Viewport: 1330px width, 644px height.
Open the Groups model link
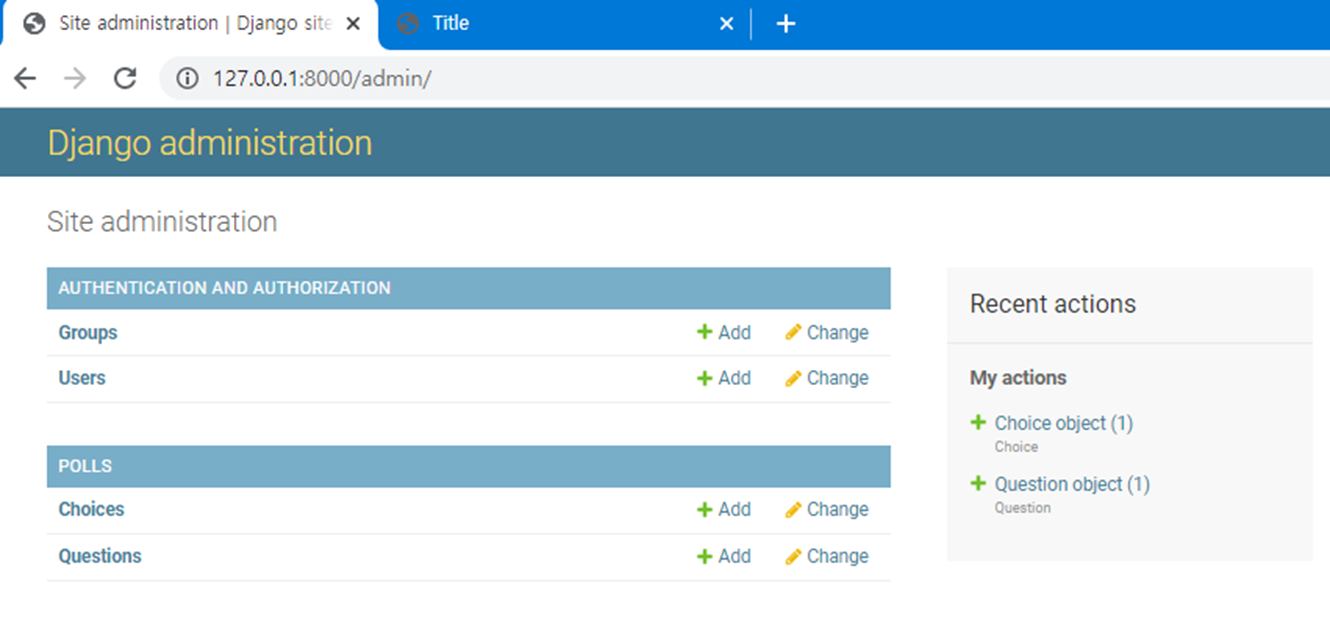click(88, 333)
